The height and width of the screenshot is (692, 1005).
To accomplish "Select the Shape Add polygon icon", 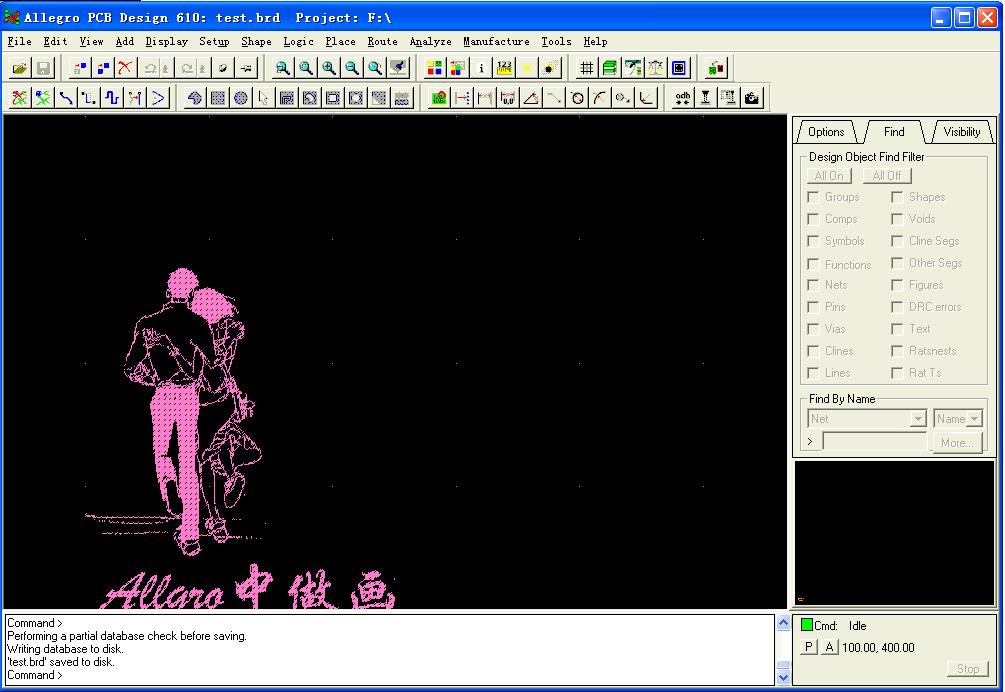I will (195, 98).
